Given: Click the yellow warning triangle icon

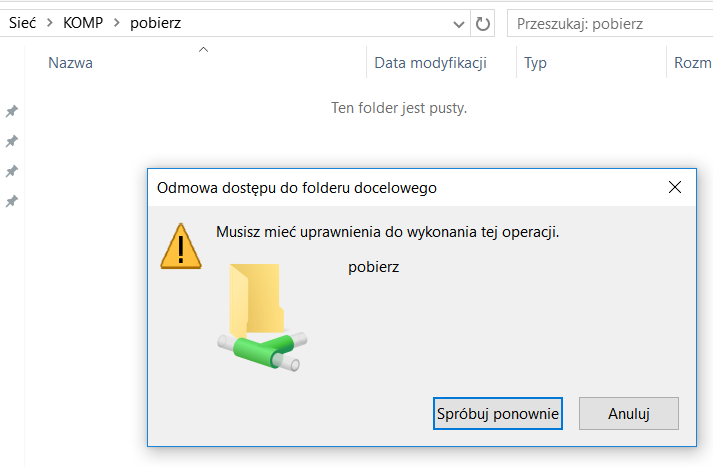Looking at the screenshot, I should [x=181, y=246].
